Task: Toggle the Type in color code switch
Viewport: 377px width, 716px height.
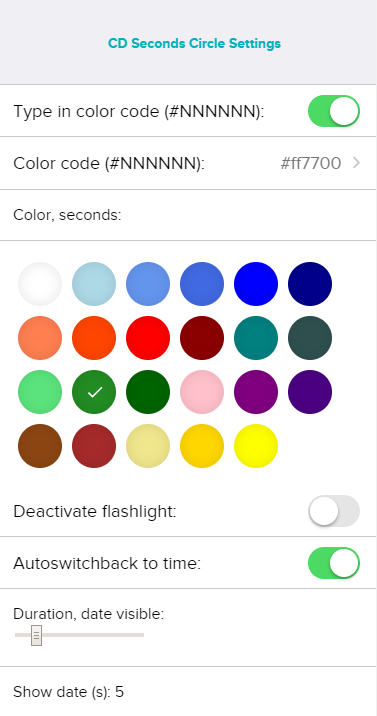Action: pyautogui.click(x=334, y=111)
